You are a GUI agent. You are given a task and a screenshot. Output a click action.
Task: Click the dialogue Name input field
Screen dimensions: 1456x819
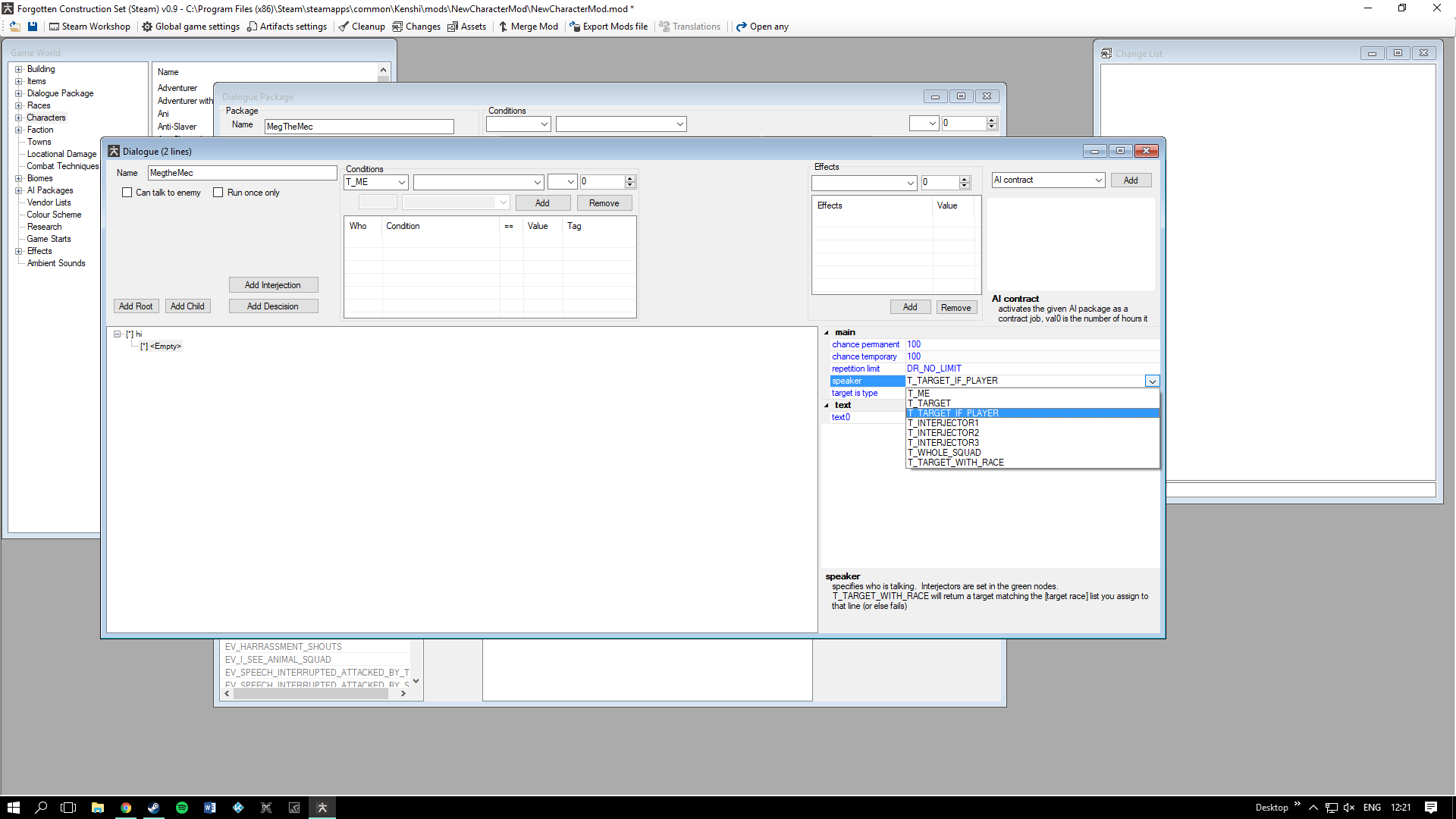coord(242,173)
